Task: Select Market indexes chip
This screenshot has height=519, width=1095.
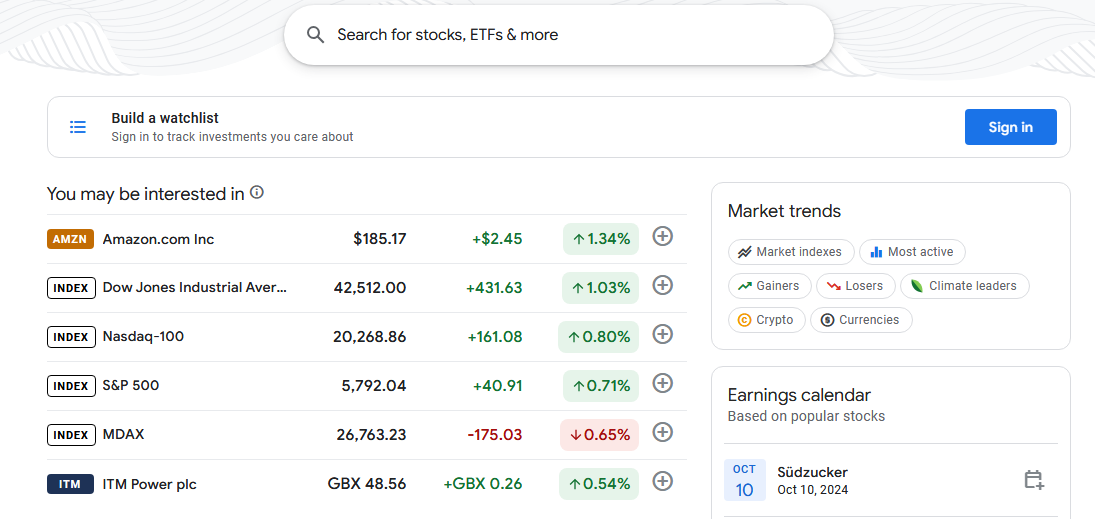Action: pyautogui.click(x=791, y=252)
